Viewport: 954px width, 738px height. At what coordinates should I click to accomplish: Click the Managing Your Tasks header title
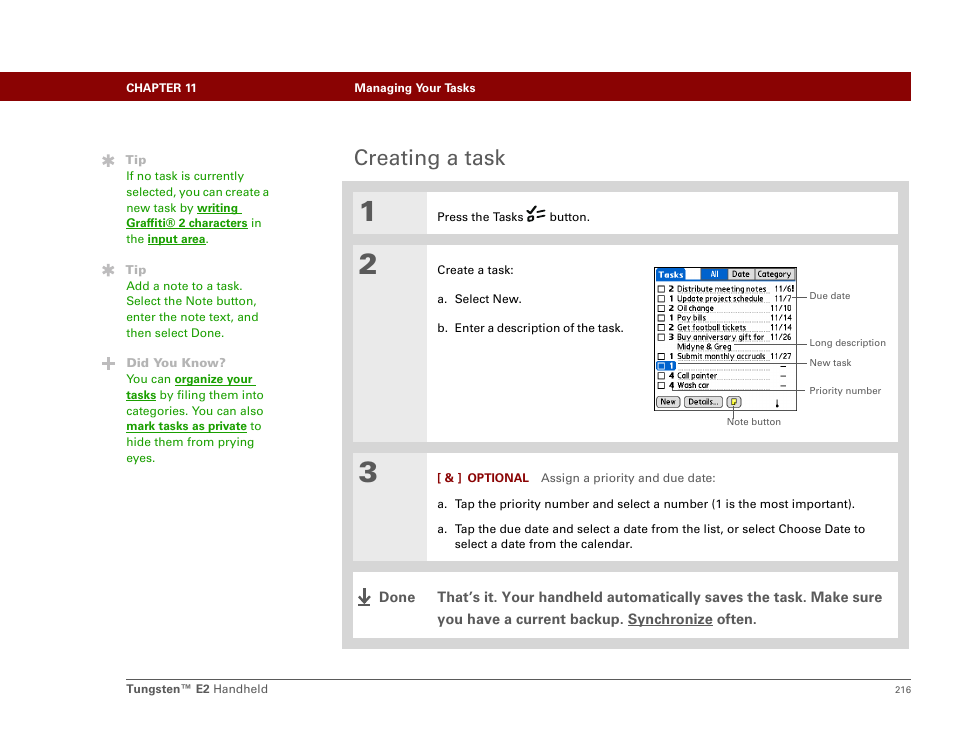pyautogui.click(x=415, y=88)
